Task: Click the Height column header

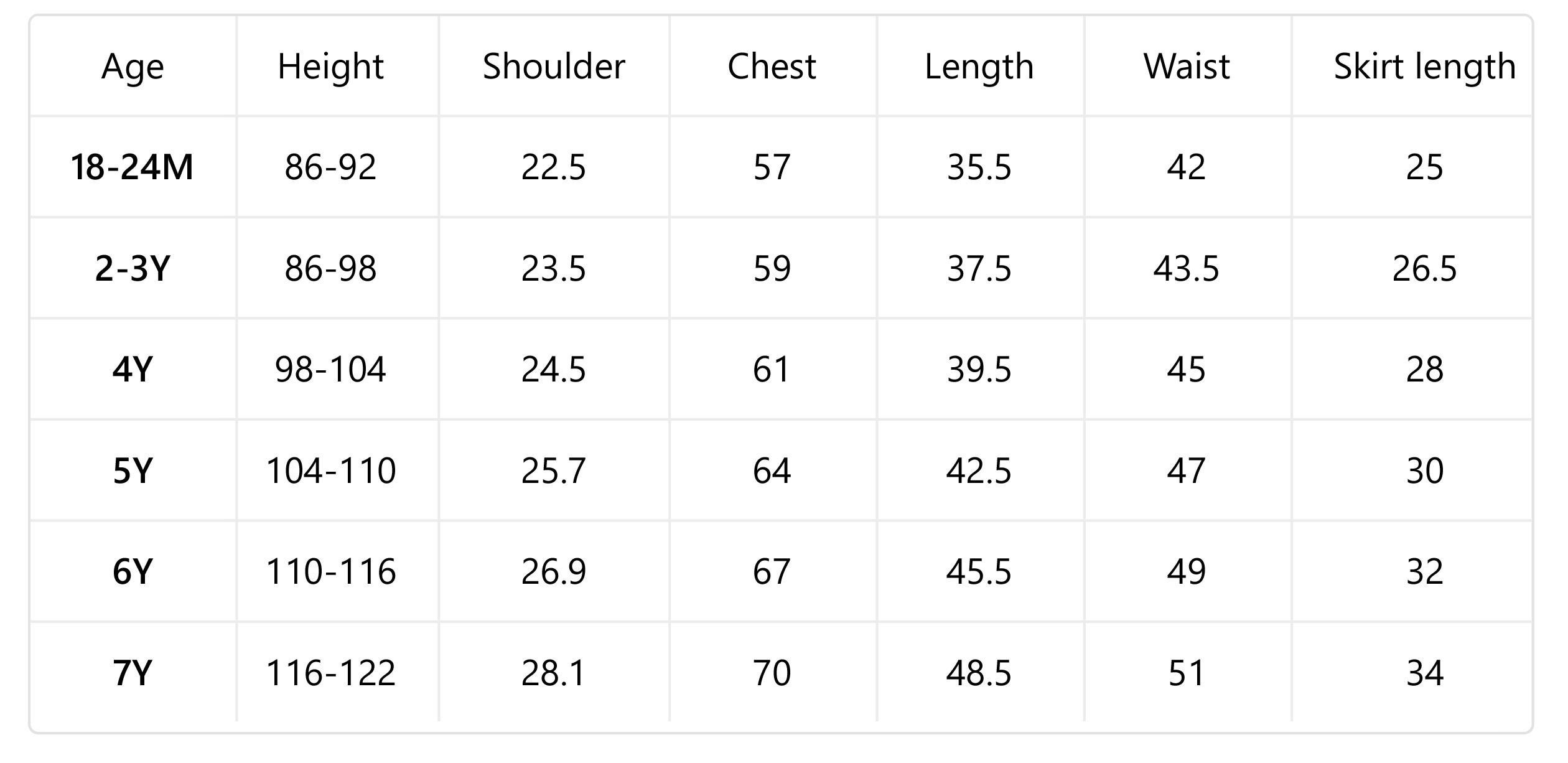Action: click(330, 67)
